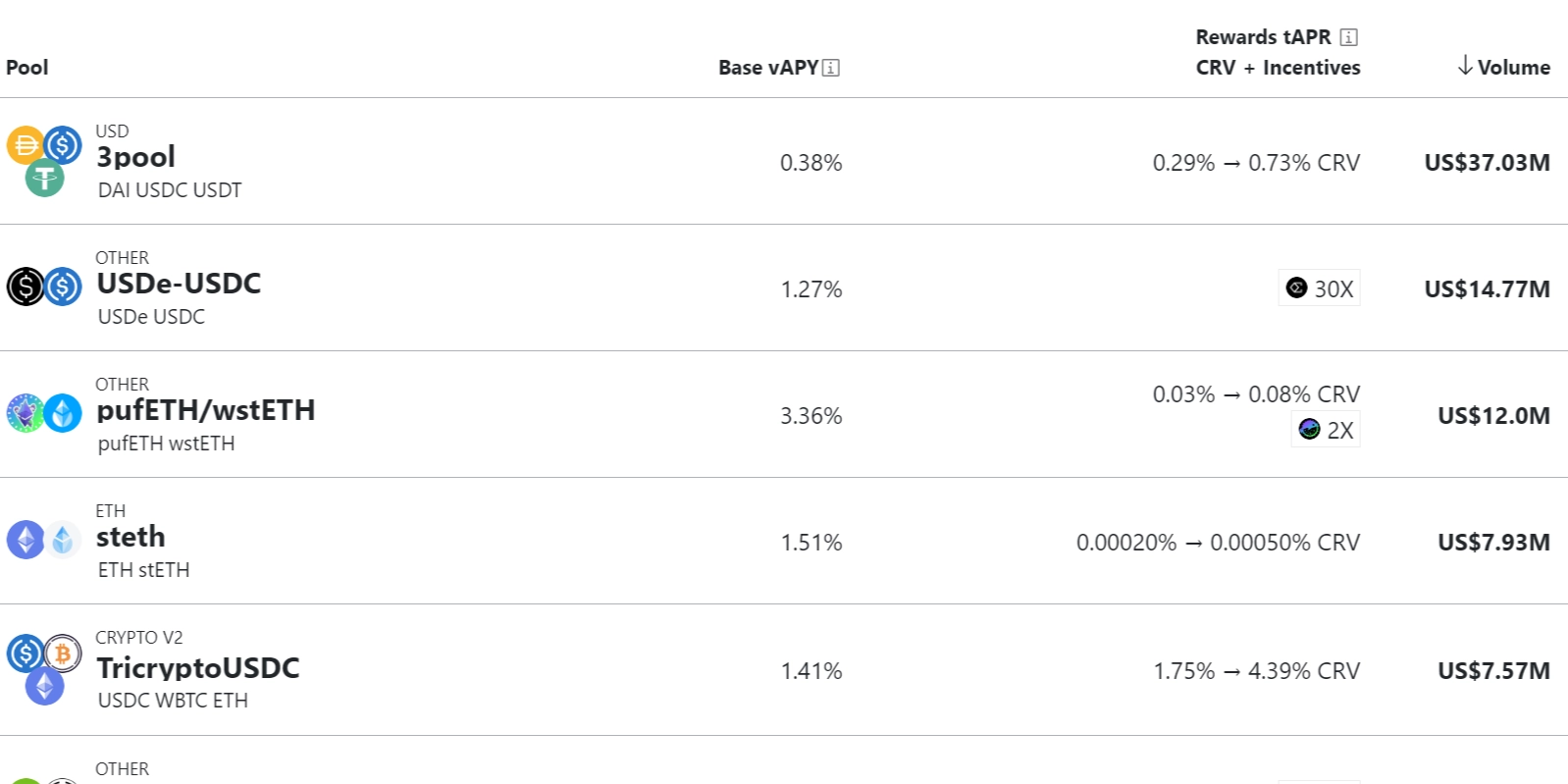Click the pufETH/wstETH token icons

coord(44,413)
